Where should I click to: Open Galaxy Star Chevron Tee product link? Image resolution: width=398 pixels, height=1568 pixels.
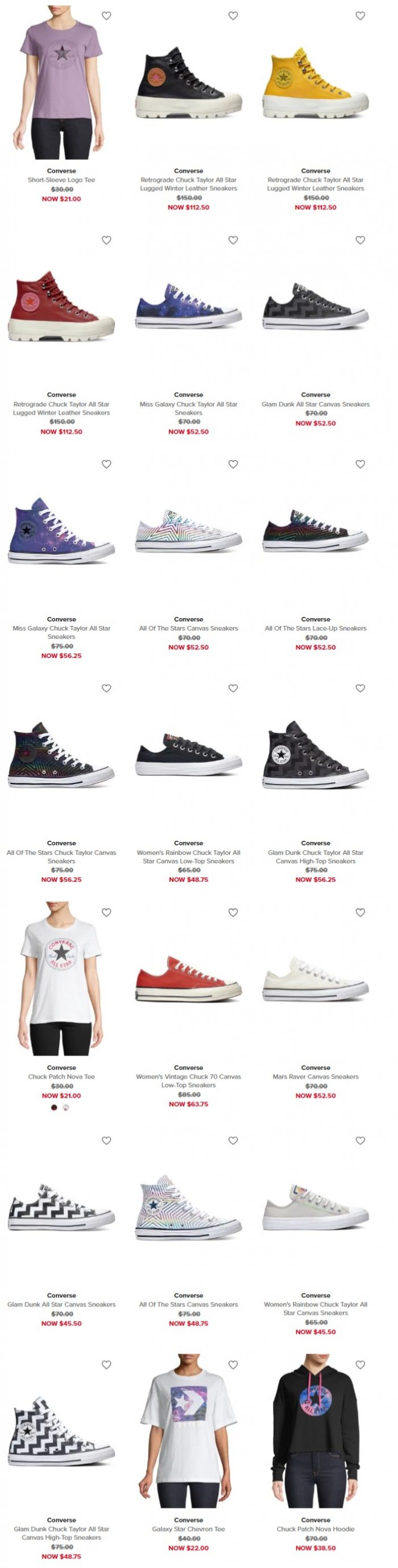tap(188, 1528)
